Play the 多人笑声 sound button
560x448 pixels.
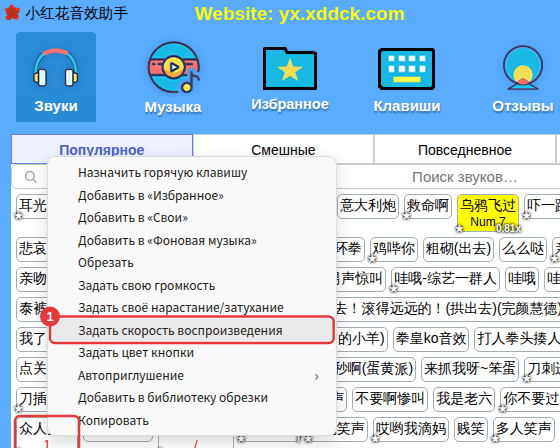coord(523,429)
